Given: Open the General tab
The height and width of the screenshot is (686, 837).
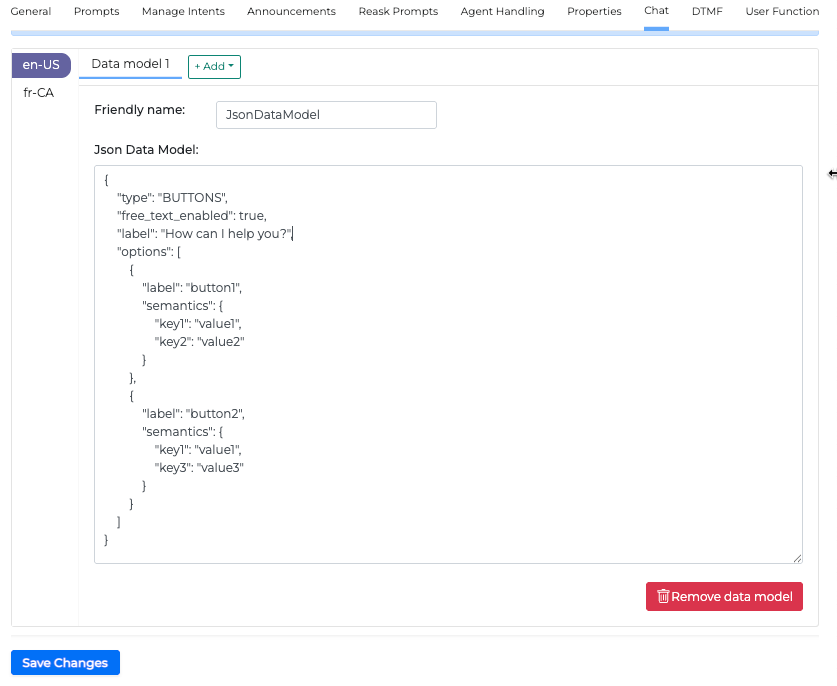Looking at the screenshot, I should click(30, 12).
